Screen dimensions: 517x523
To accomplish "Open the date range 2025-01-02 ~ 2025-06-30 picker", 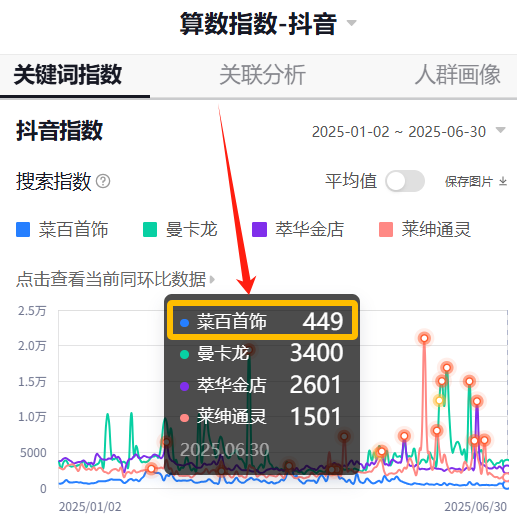I will 409,131.
